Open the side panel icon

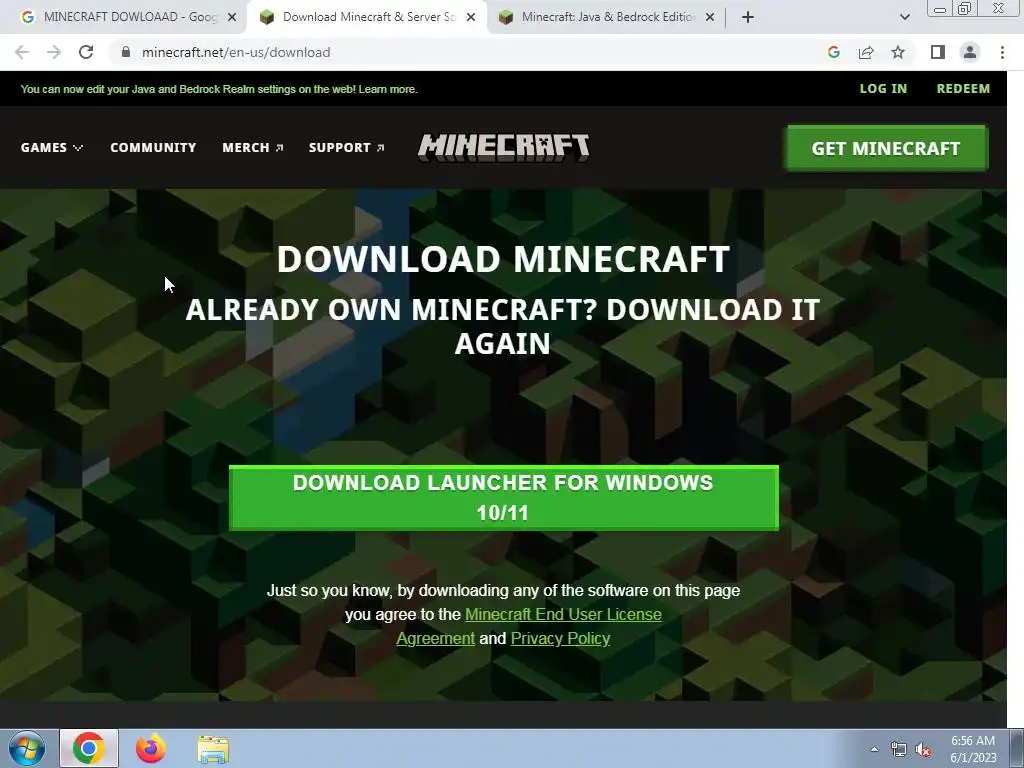tap(938, 52)
